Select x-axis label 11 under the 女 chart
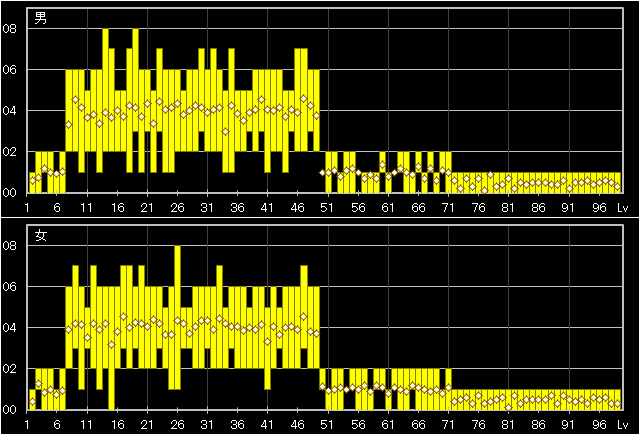Viewport: 640px width, 435px height. point(87,425)
